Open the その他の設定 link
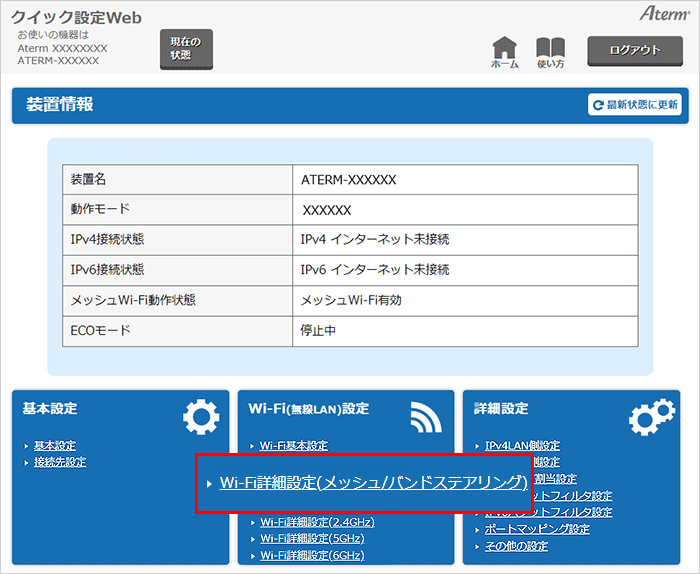This screenshot has height=574, width=700. point(516,546)
